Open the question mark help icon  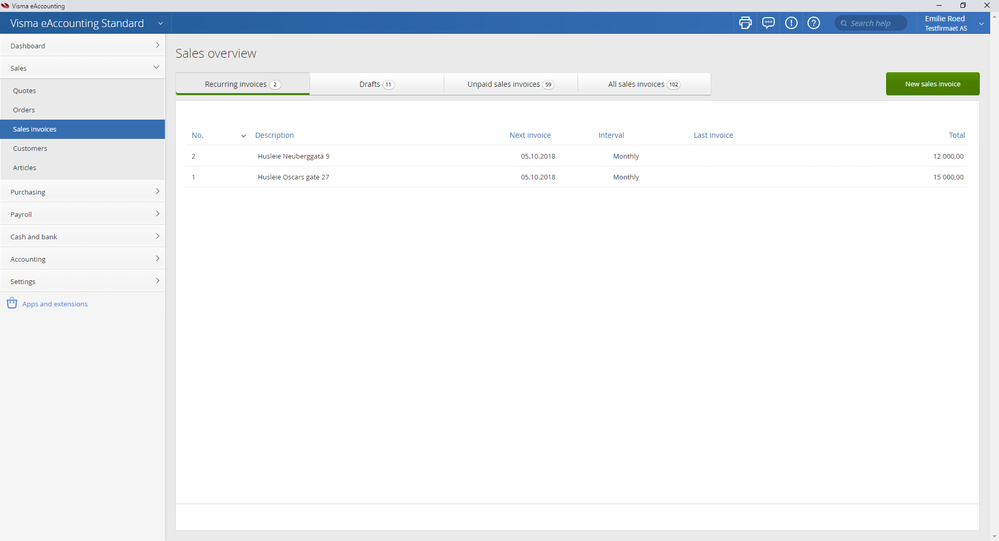[814, 23]
